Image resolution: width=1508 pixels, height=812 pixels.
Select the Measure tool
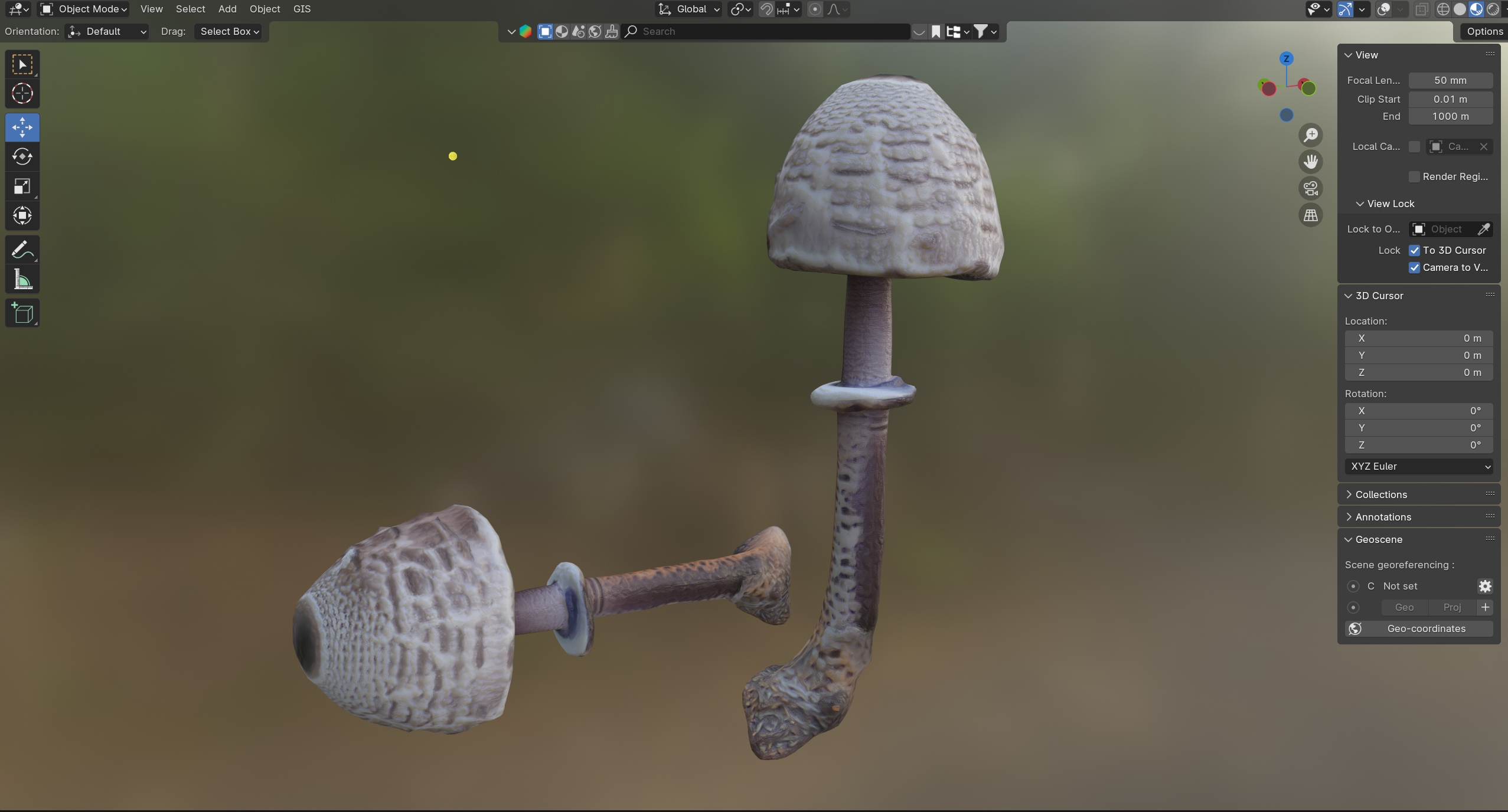[x=22, y=280]
